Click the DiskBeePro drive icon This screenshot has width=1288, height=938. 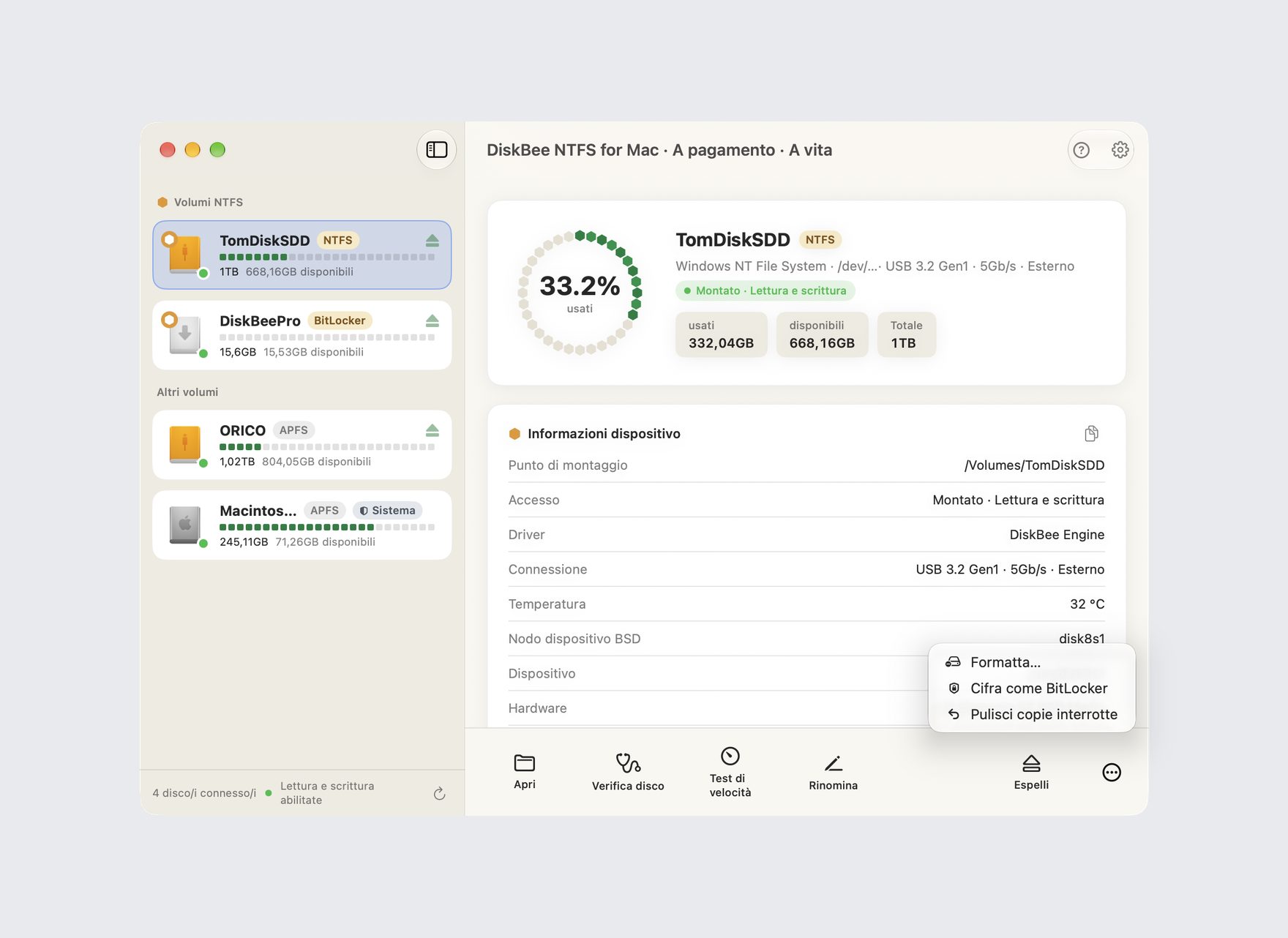[184, 334]
